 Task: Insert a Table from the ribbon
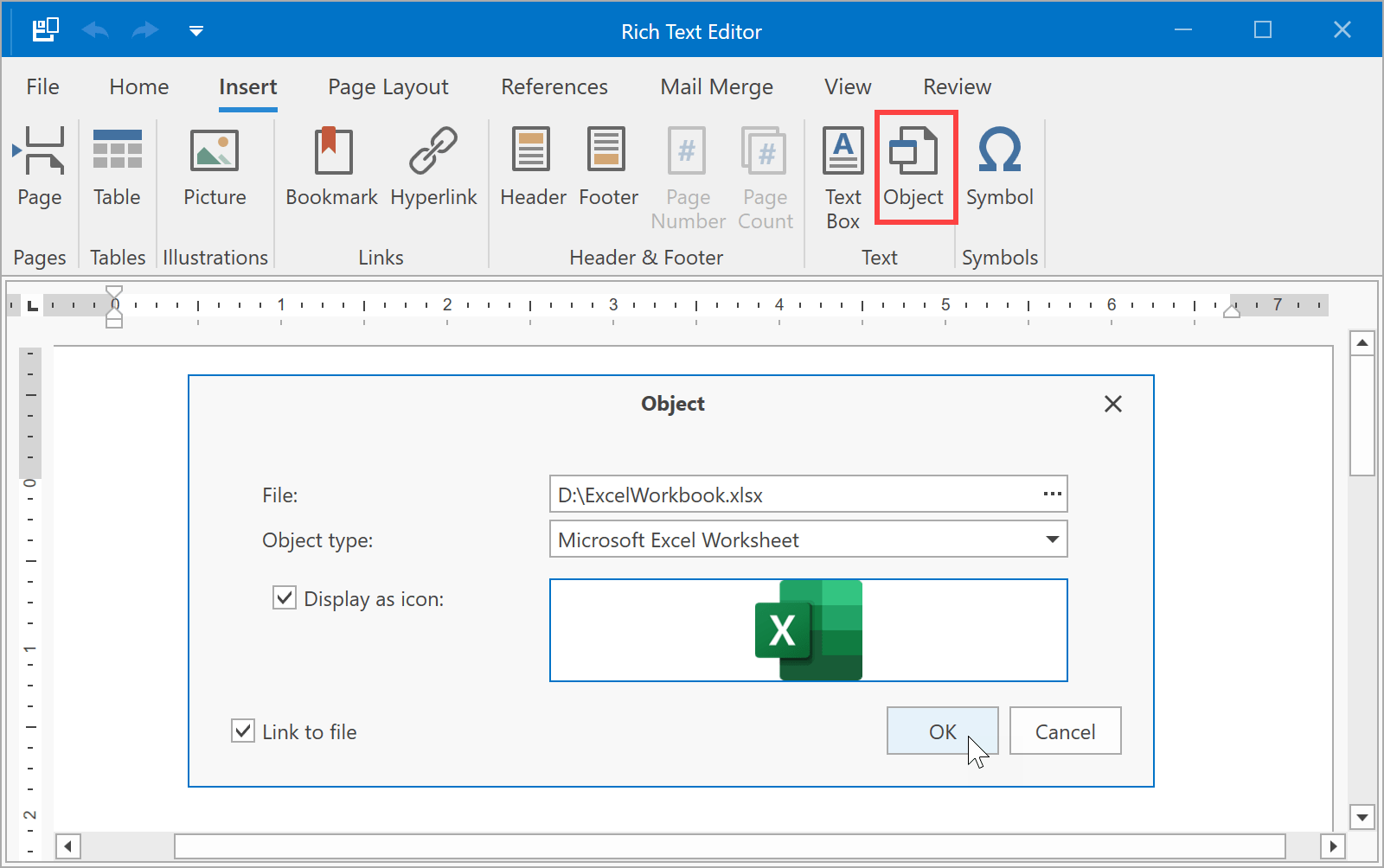(x=117, y=167)
